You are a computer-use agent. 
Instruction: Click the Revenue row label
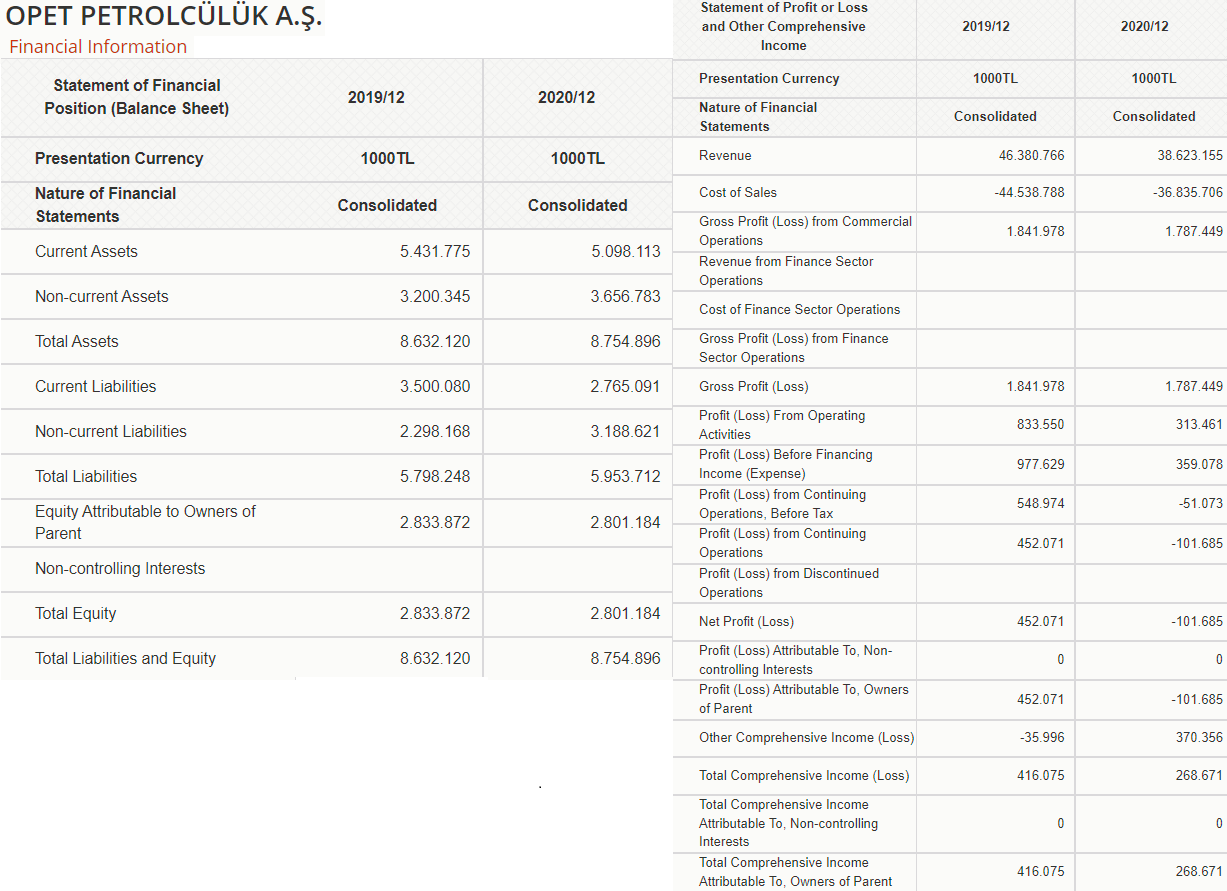[x=725, y=156]
